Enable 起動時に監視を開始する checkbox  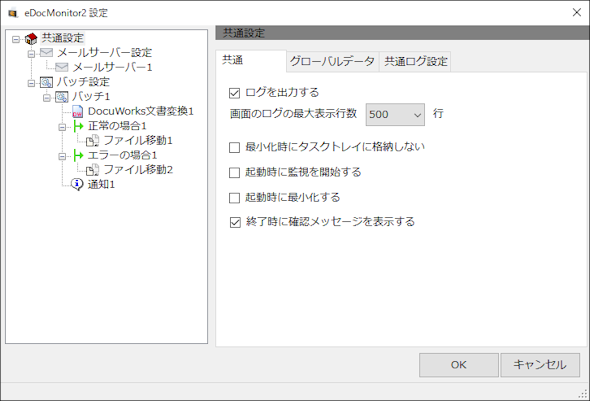pos(234,173)
